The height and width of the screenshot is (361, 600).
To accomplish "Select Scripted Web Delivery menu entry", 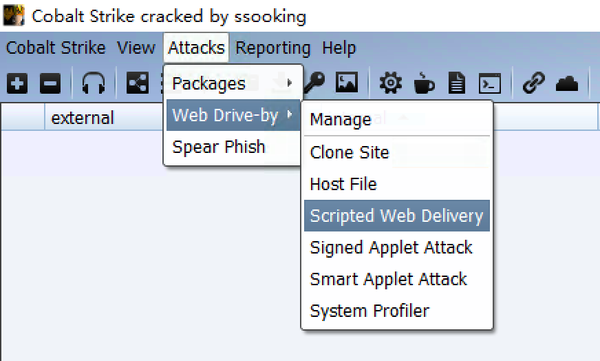I will point(397,216).
